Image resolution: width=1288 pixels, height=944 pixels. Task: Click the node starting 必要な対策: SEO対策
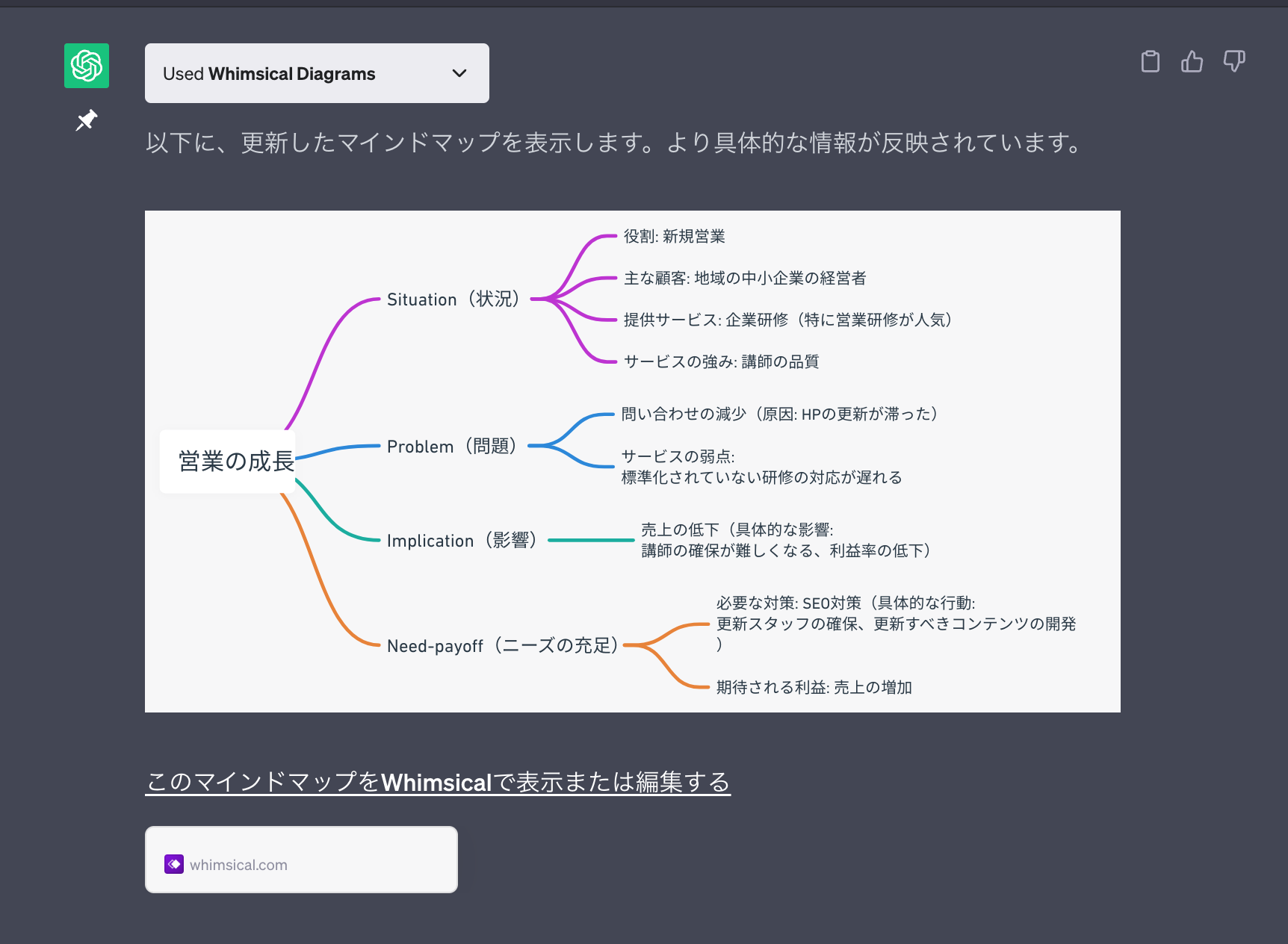pos(896,624)
